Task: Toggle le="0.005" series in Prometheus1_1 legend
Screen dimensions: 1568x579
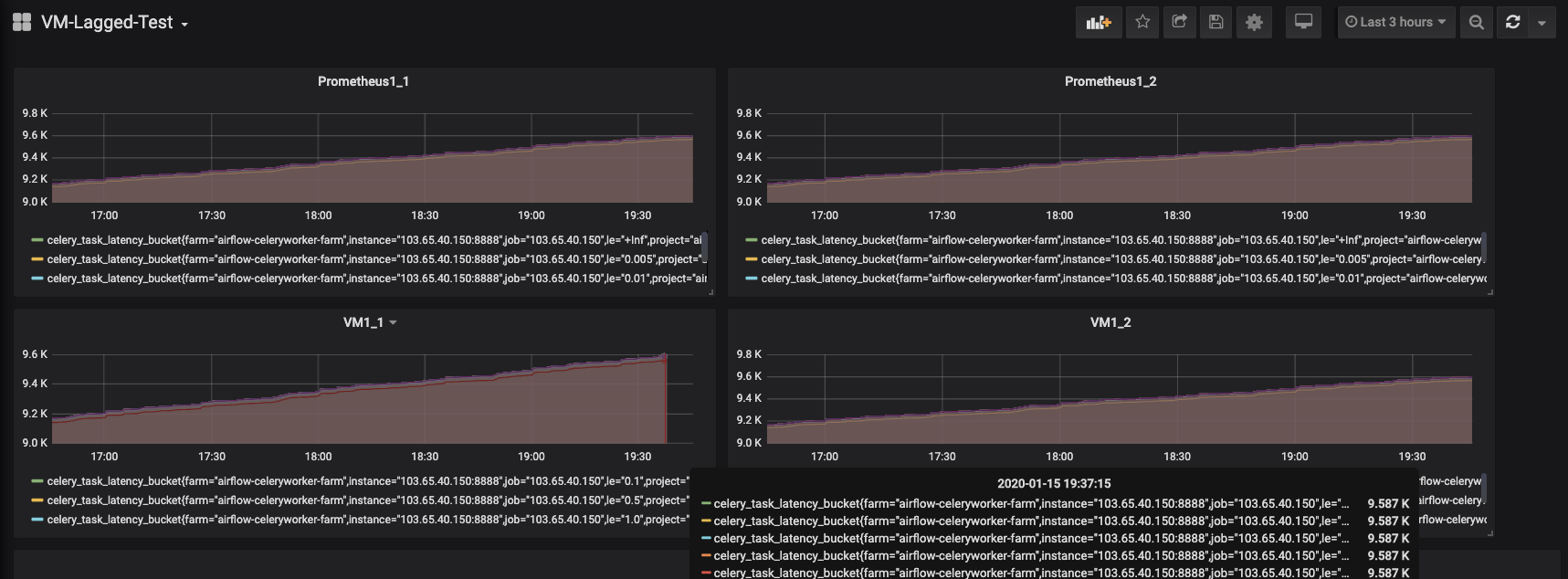Action: pyautogui.click(x=376, y=259)
